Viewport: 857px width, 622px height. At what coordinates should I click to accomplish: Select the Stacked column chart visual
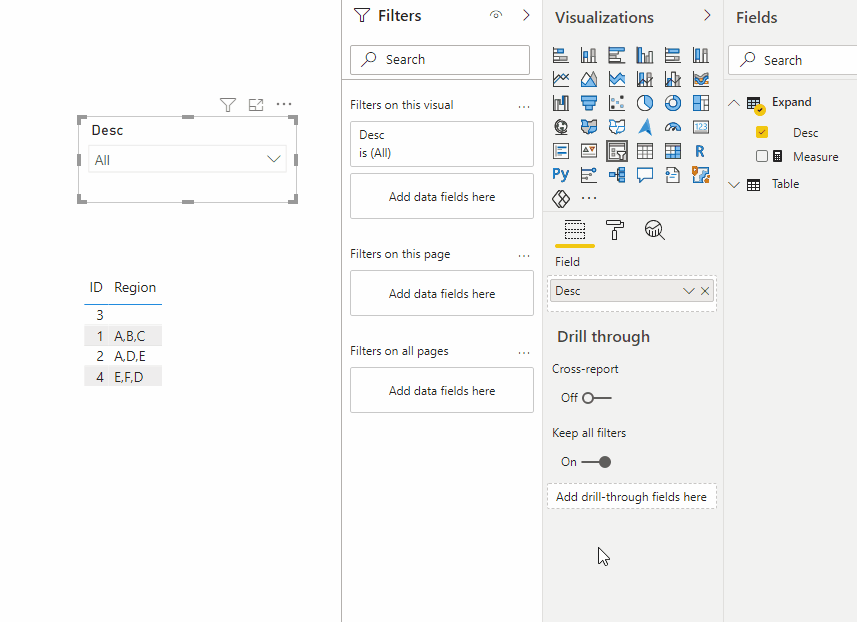tap(589, 55)
